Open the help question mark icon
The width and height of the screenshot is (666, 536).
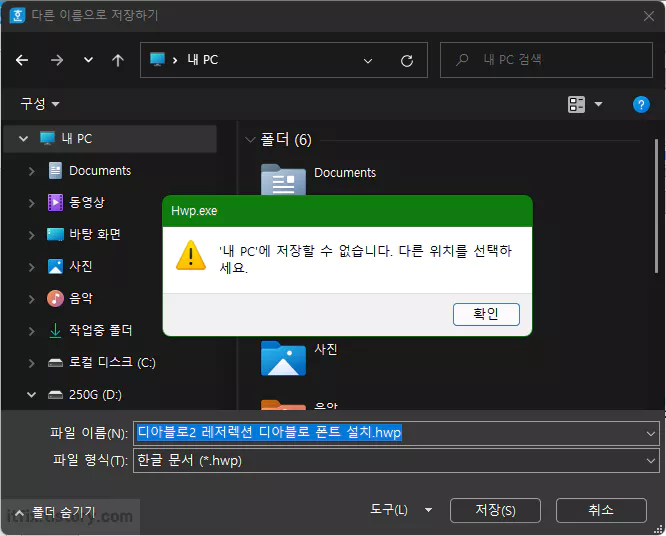(641, 104)
